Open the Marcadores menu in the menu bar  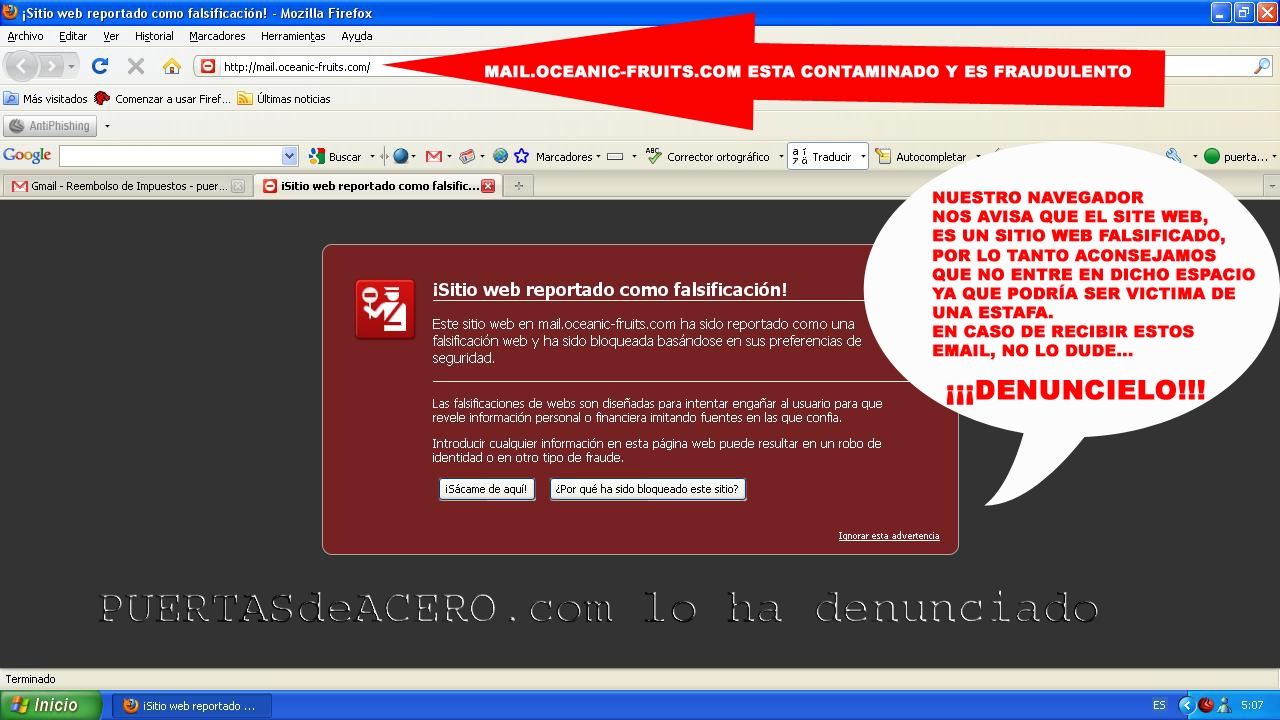coord(217,36)
